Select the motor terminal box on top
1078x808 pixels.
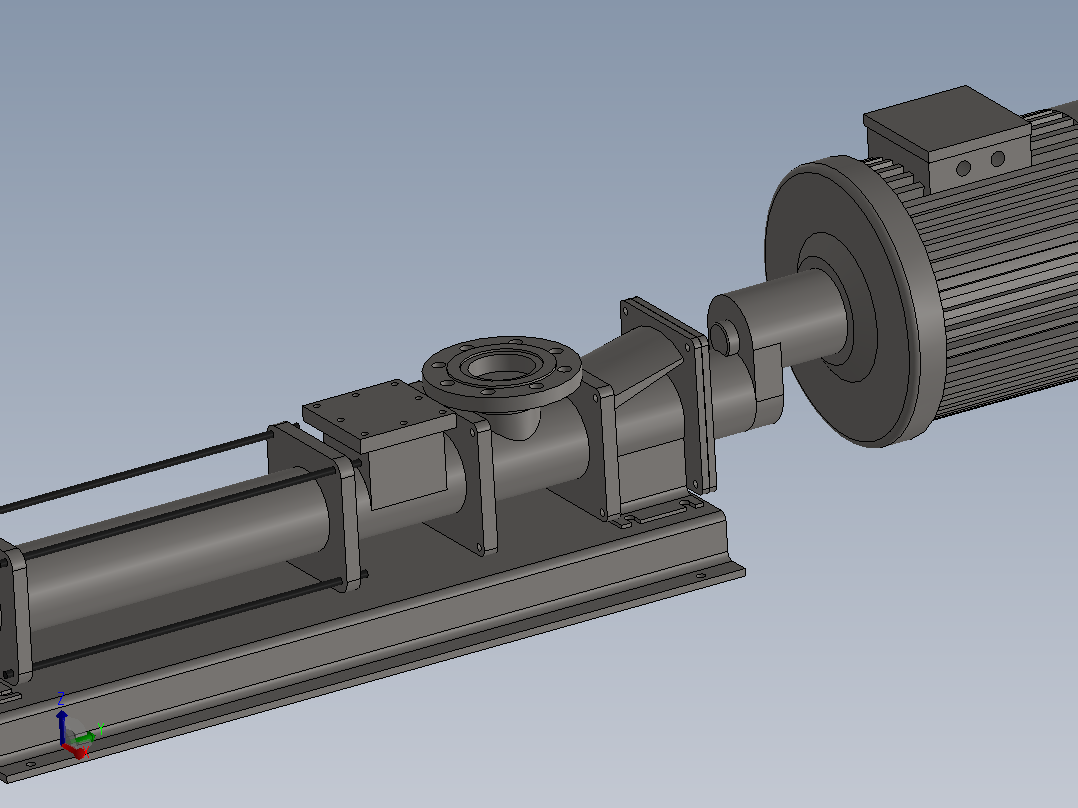click(947, 138)
